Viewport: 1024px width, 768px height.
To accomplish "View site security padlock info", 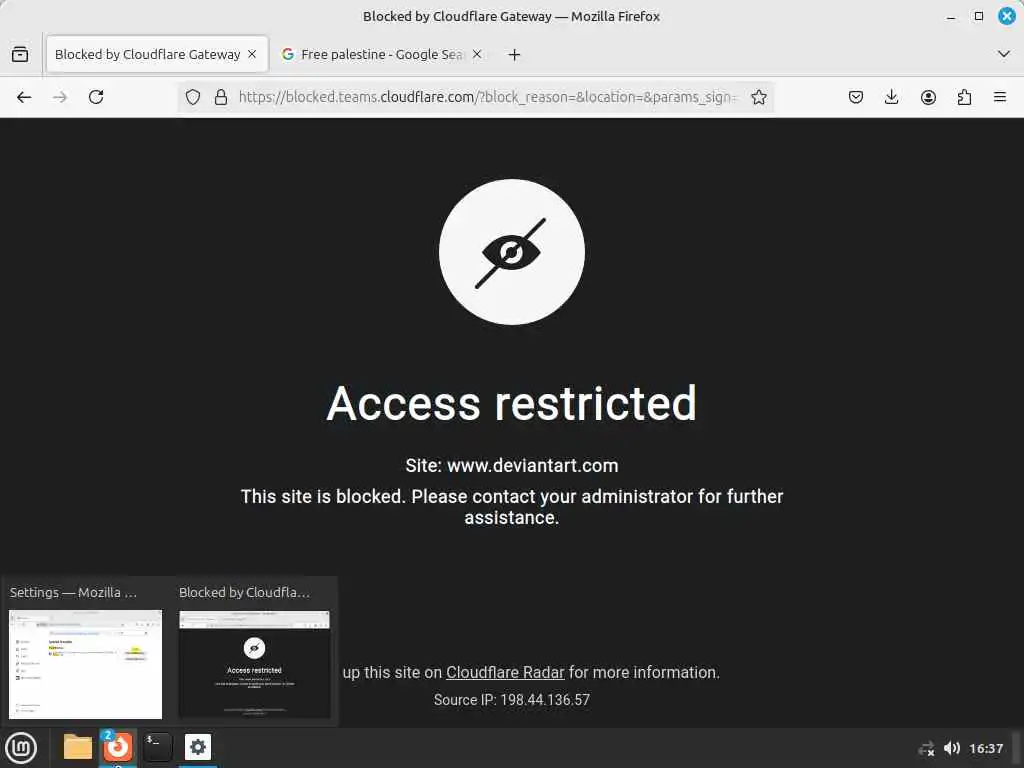I will (221, 97).
